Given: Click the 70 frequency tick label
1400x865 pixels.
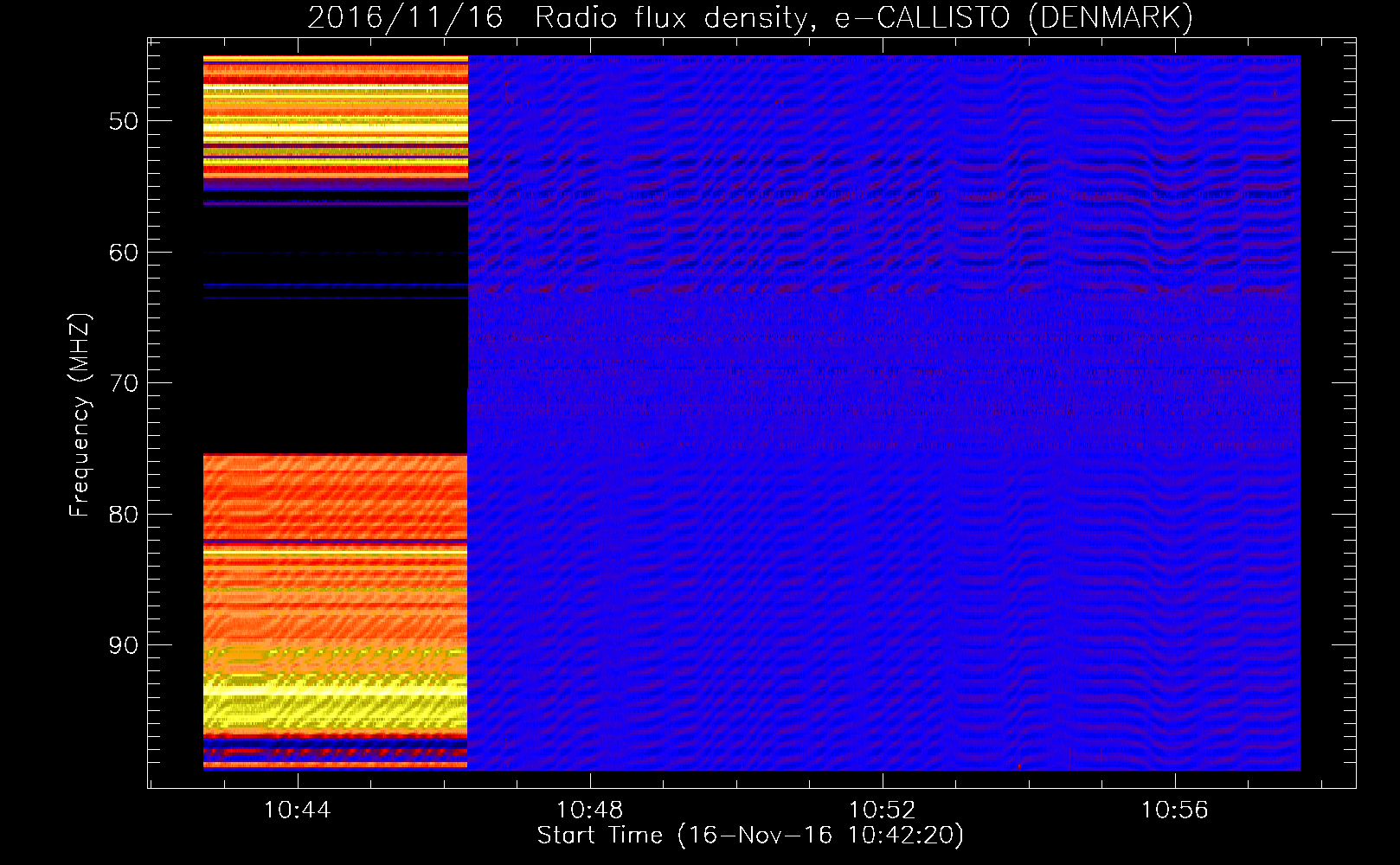Looking at the screenshot, I should [124, 383].
